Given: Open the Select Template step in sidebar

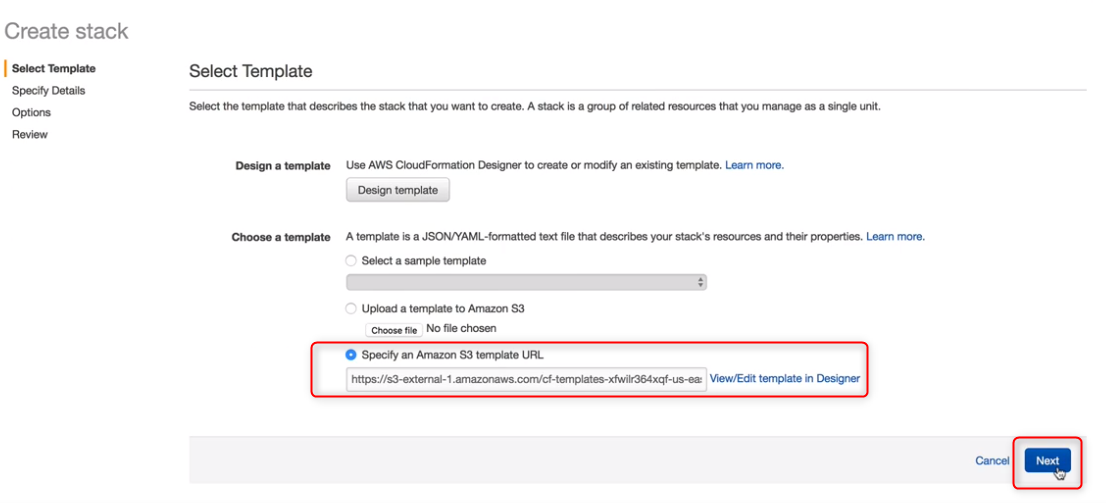Looking at the screenshot, I should pos(54,69).
